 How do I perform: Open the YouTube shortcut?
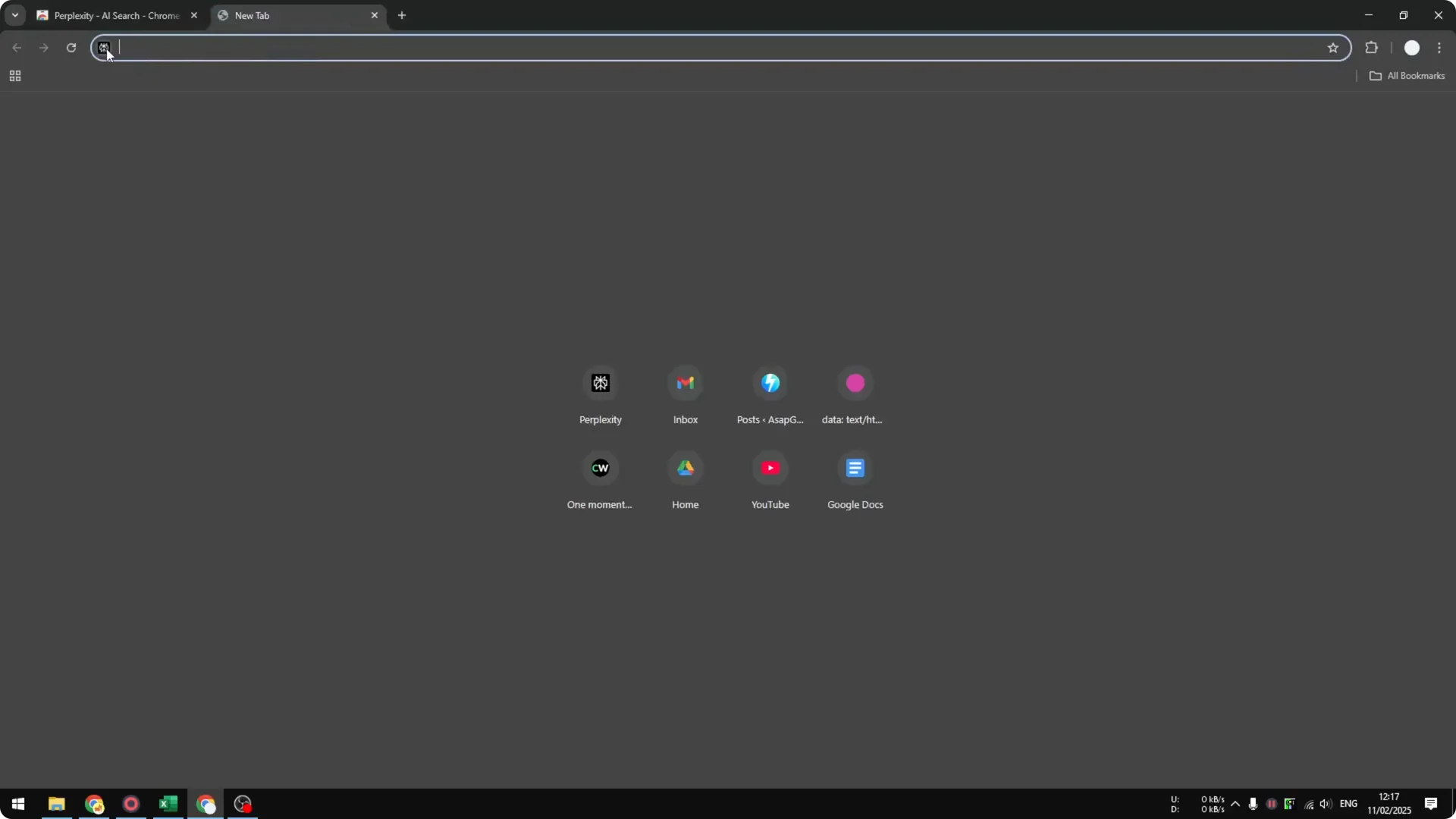[x=770, y=468]
